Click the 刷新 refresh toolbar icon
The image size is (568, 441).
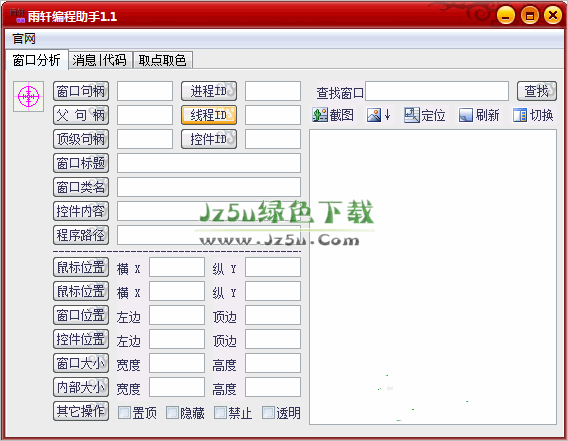[x=479, y=115]
